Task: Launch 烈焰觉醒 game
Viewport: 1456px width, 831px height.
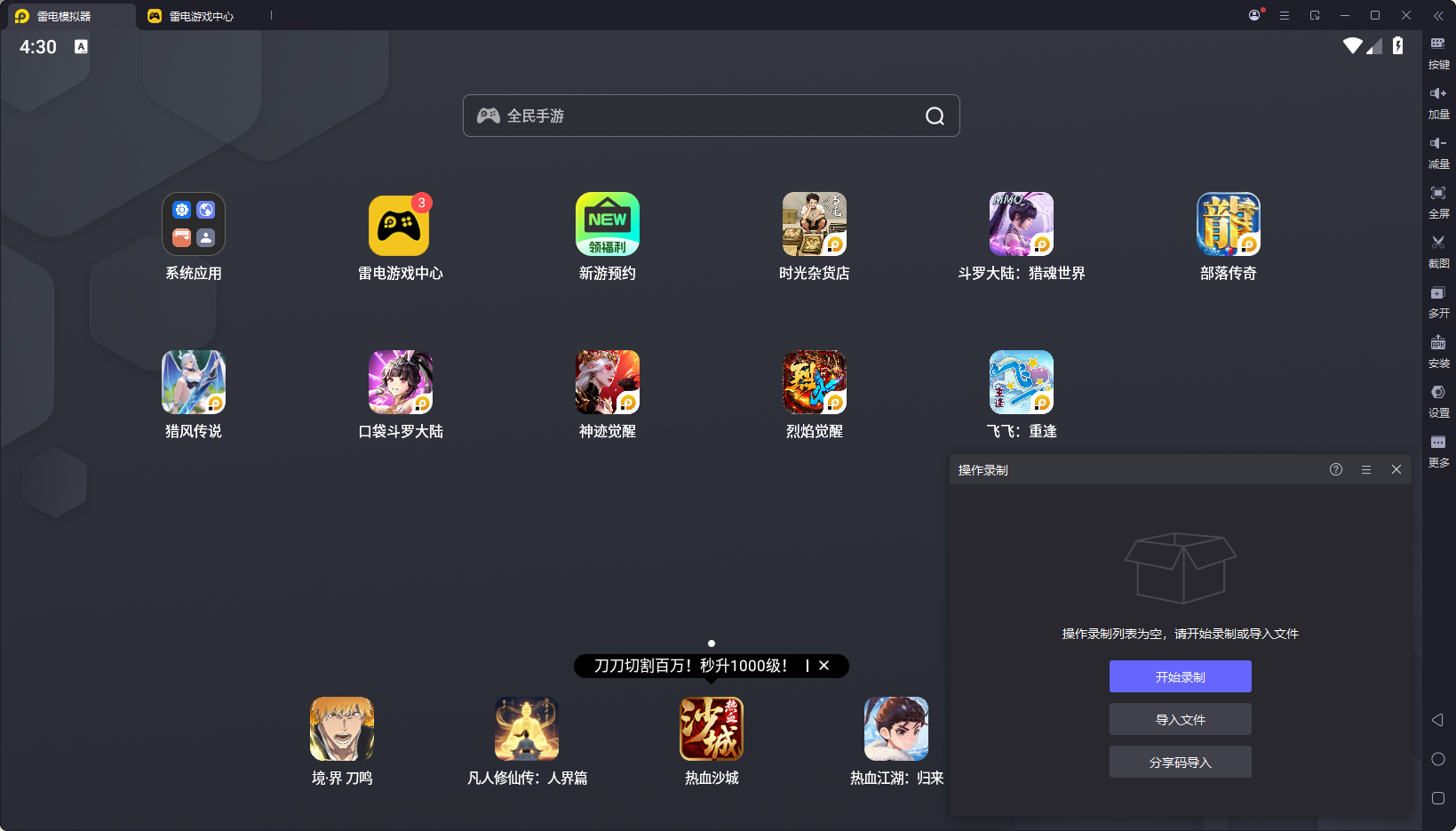Action: point(815,382)
